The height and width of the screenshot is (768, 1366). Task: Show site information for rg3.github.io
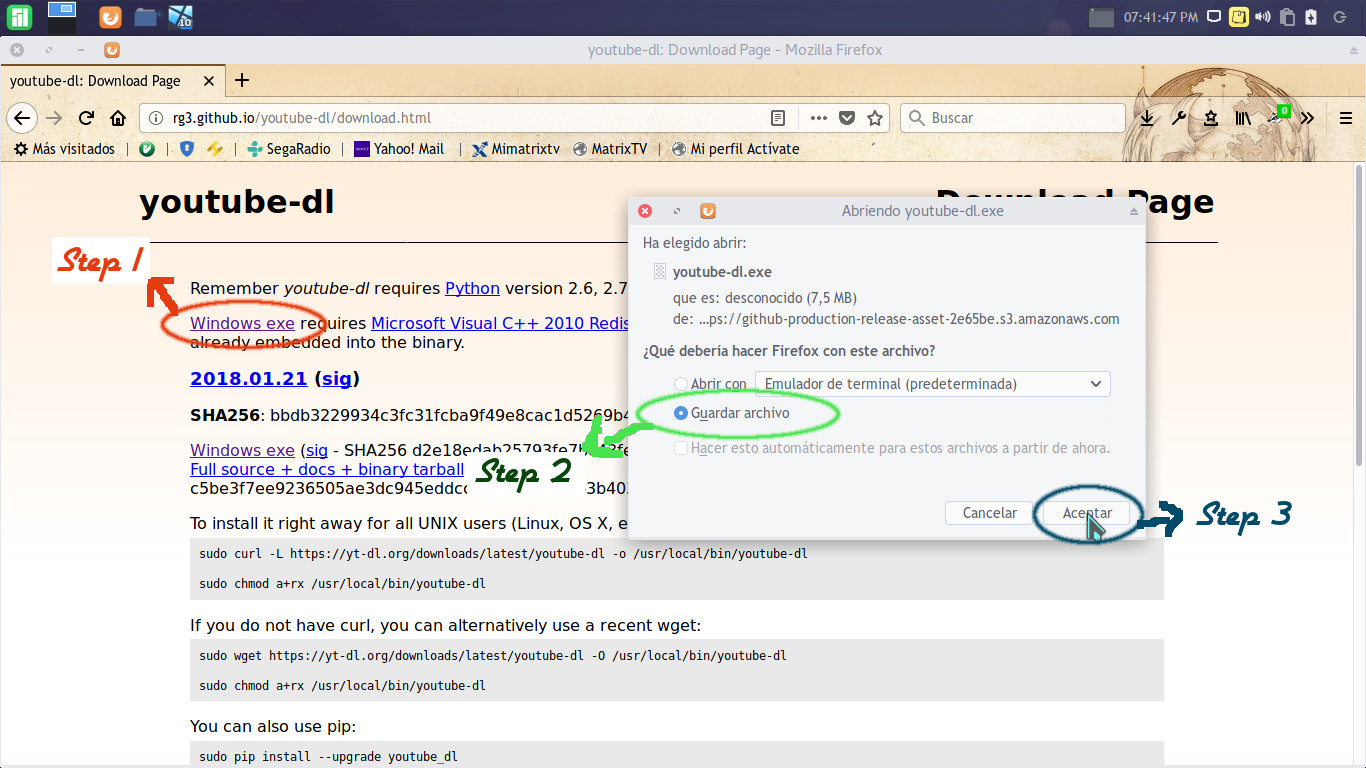[x=156, y=118]
